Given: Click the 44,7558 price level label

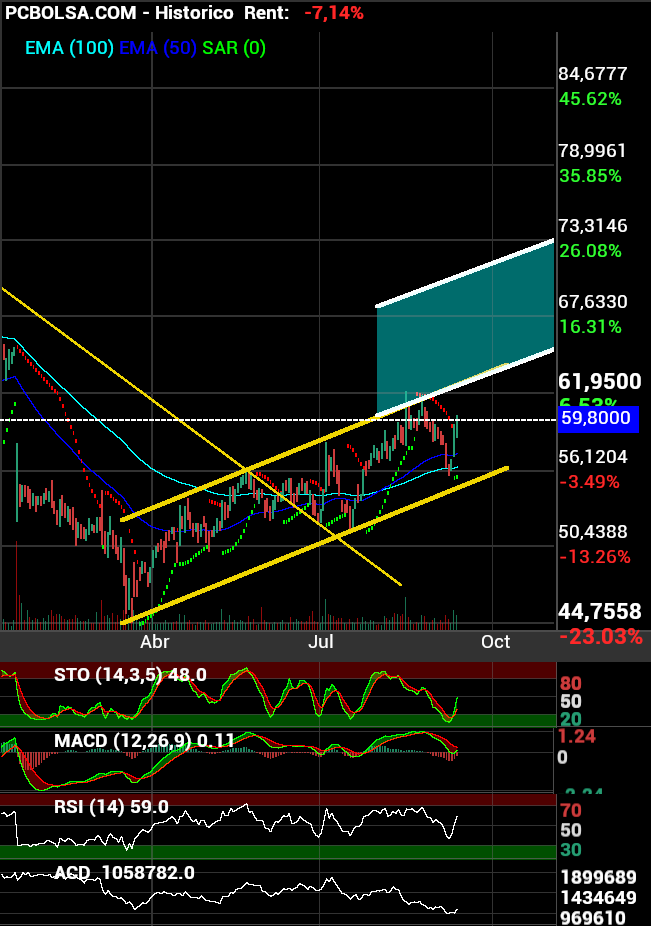Looking at the screenshot, I should 600,611.
